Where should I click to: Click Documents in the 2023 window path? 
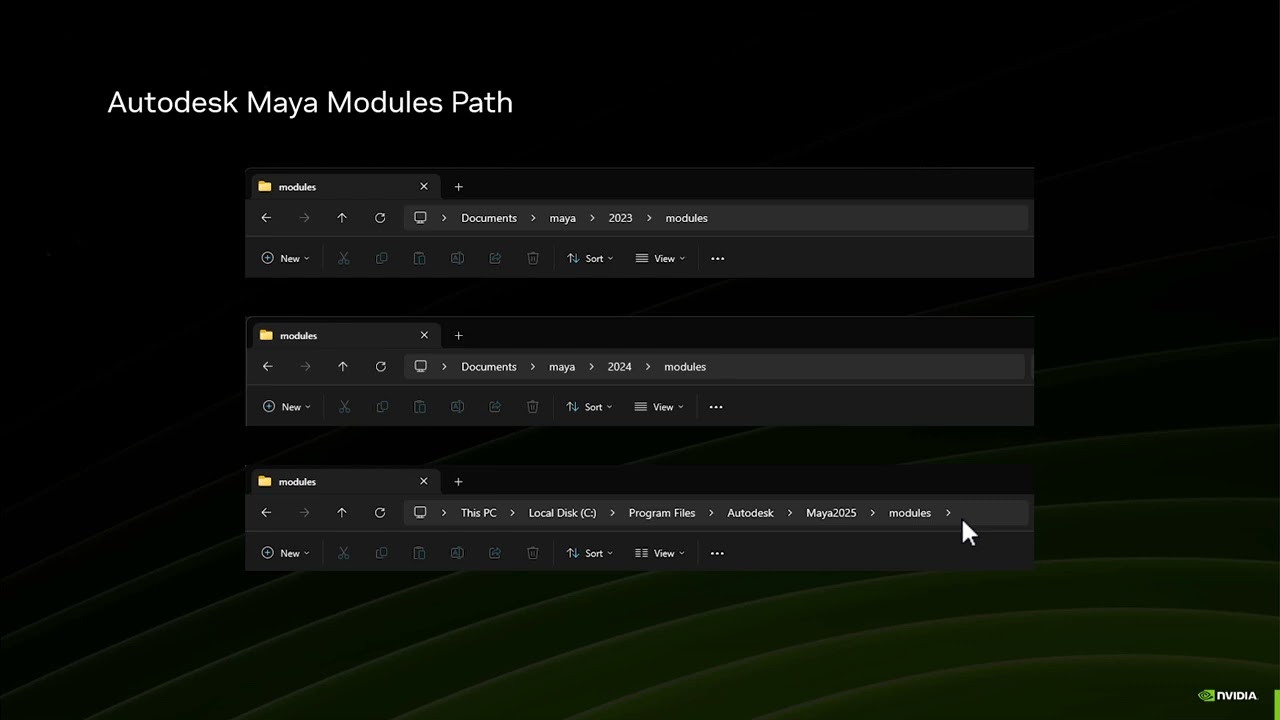[x=489, y=218]
